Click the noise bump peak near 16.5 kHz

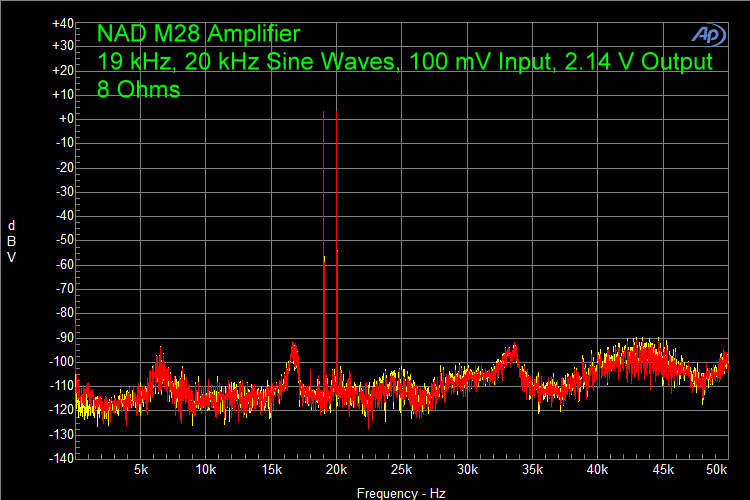pos(293,345)
